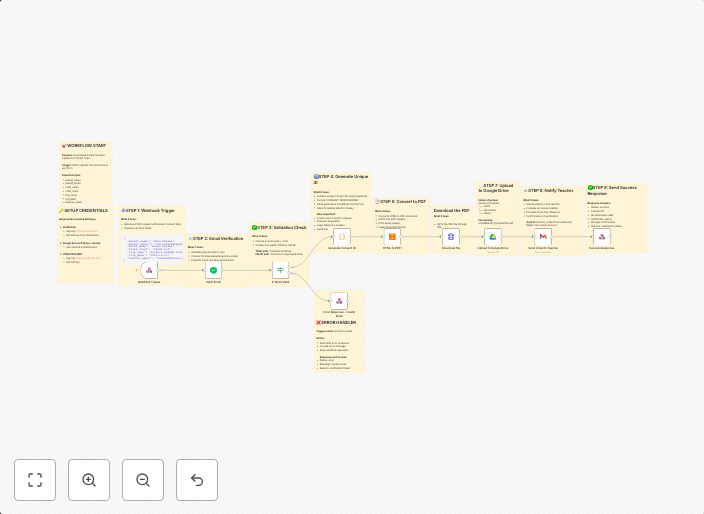Select the orange HTML to PDF node
The image size is (704, 514).
(x=392, y=237)
